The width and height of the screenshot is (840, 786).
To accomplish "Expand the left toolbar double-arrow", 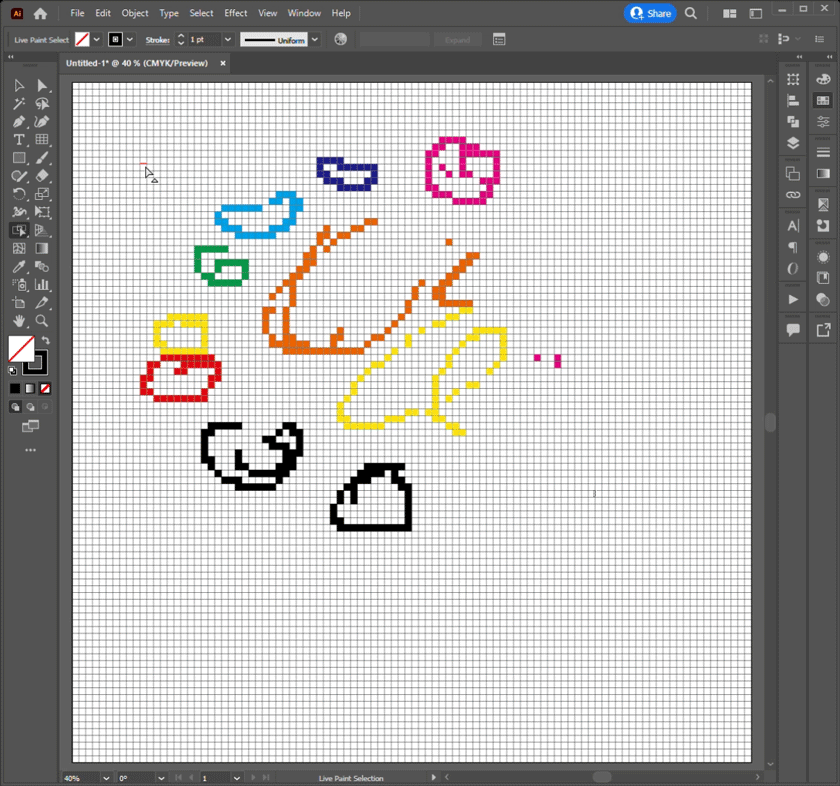I will [x=11, y=56].
